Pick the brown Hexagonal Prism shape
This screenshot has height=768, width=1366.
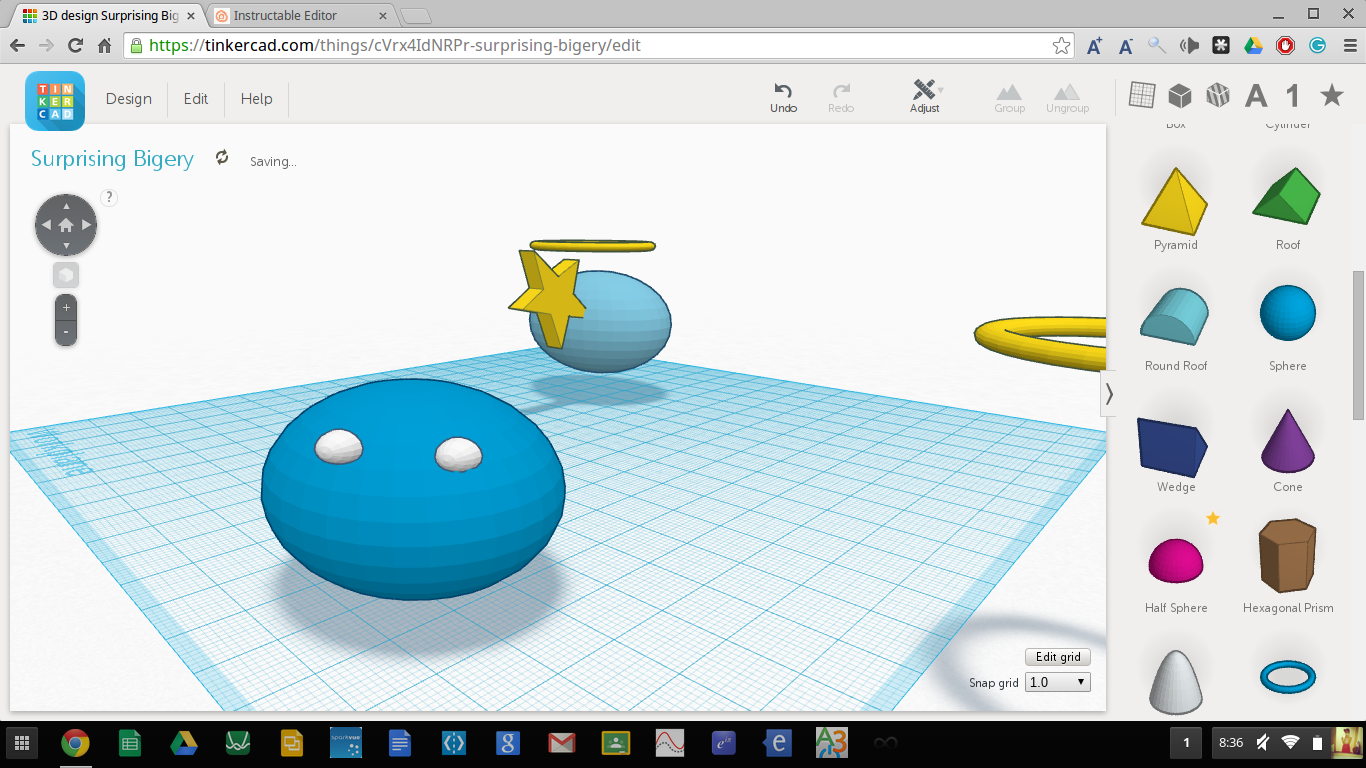pyautogui.click(x=1288, y=556)
